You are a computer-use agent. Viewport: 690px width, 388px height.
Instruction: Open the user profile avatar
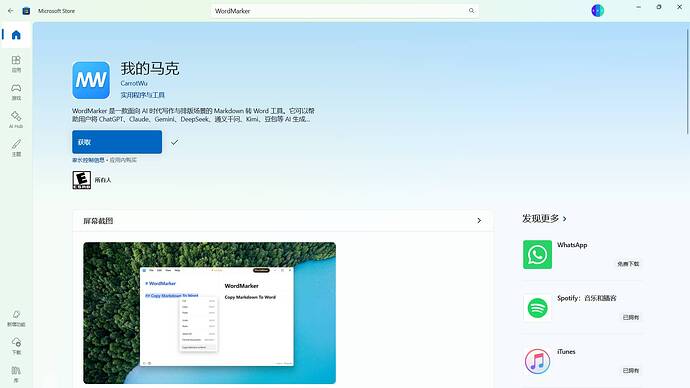[x=597, y=11]
